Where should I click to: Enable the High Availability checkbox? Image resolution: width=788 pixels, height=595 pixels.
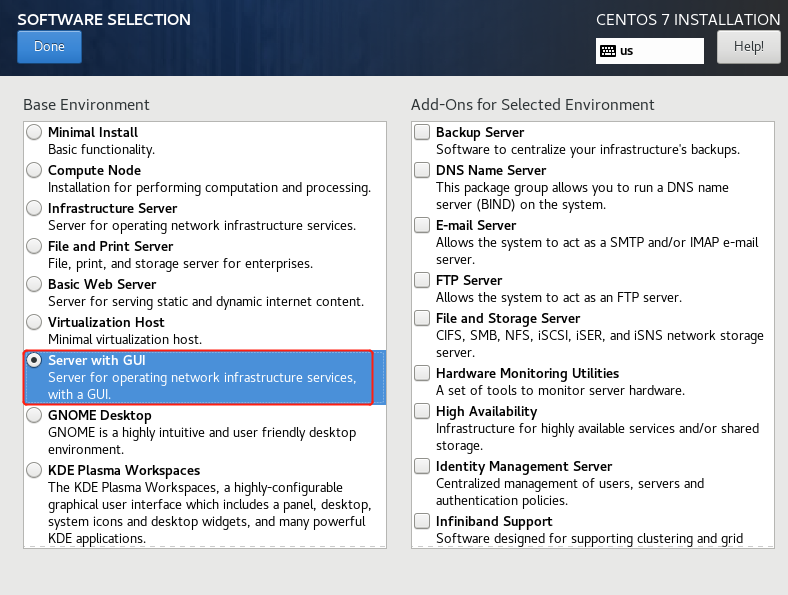pos(422,411)
